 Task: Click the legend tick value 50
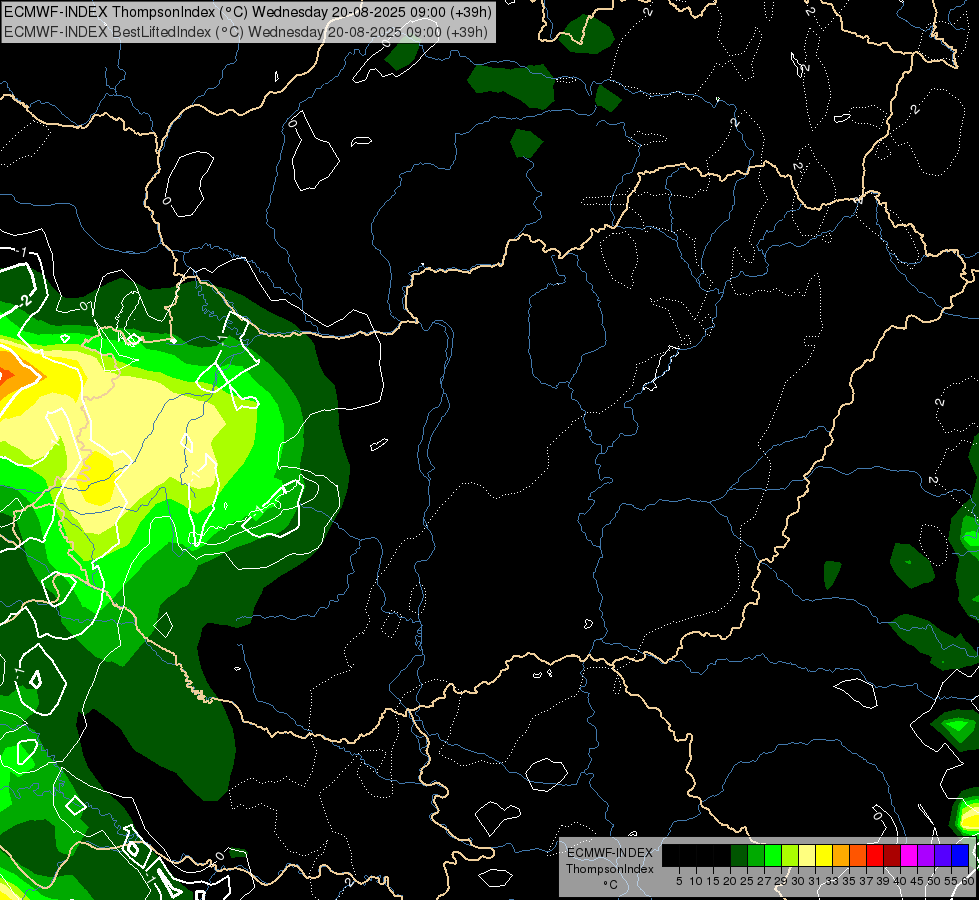[935, 881]
